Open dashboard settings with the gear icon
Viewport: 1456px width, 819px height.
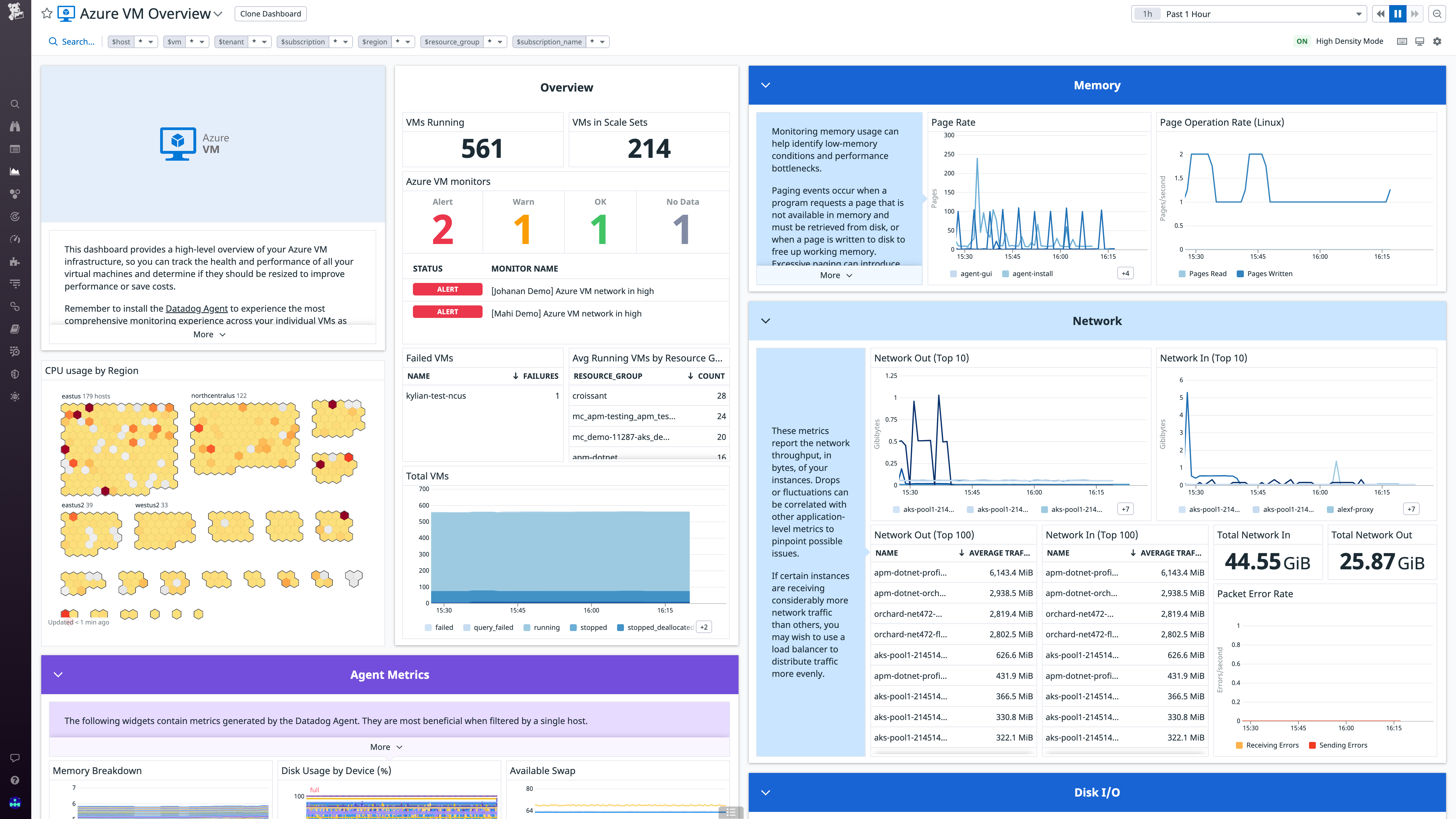pos(1437,41)
